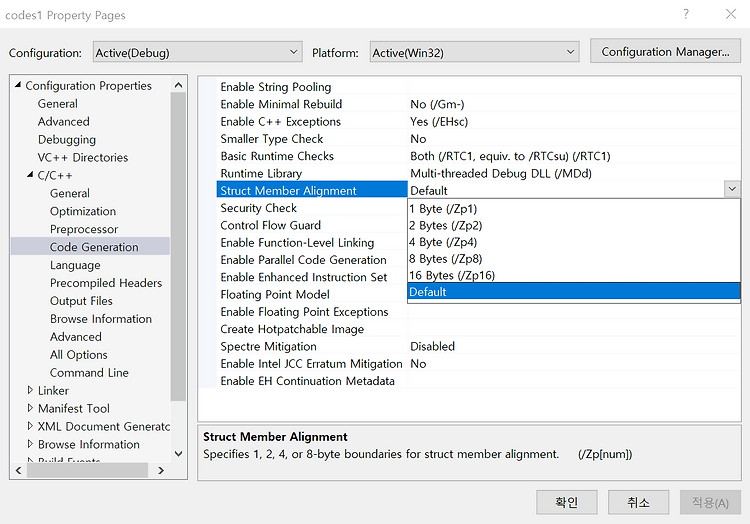The height and width of the screenshot is (524, 750).
Task: Expand the Browse Information root node
Action: pyautogui.click(x=30, y=444)
